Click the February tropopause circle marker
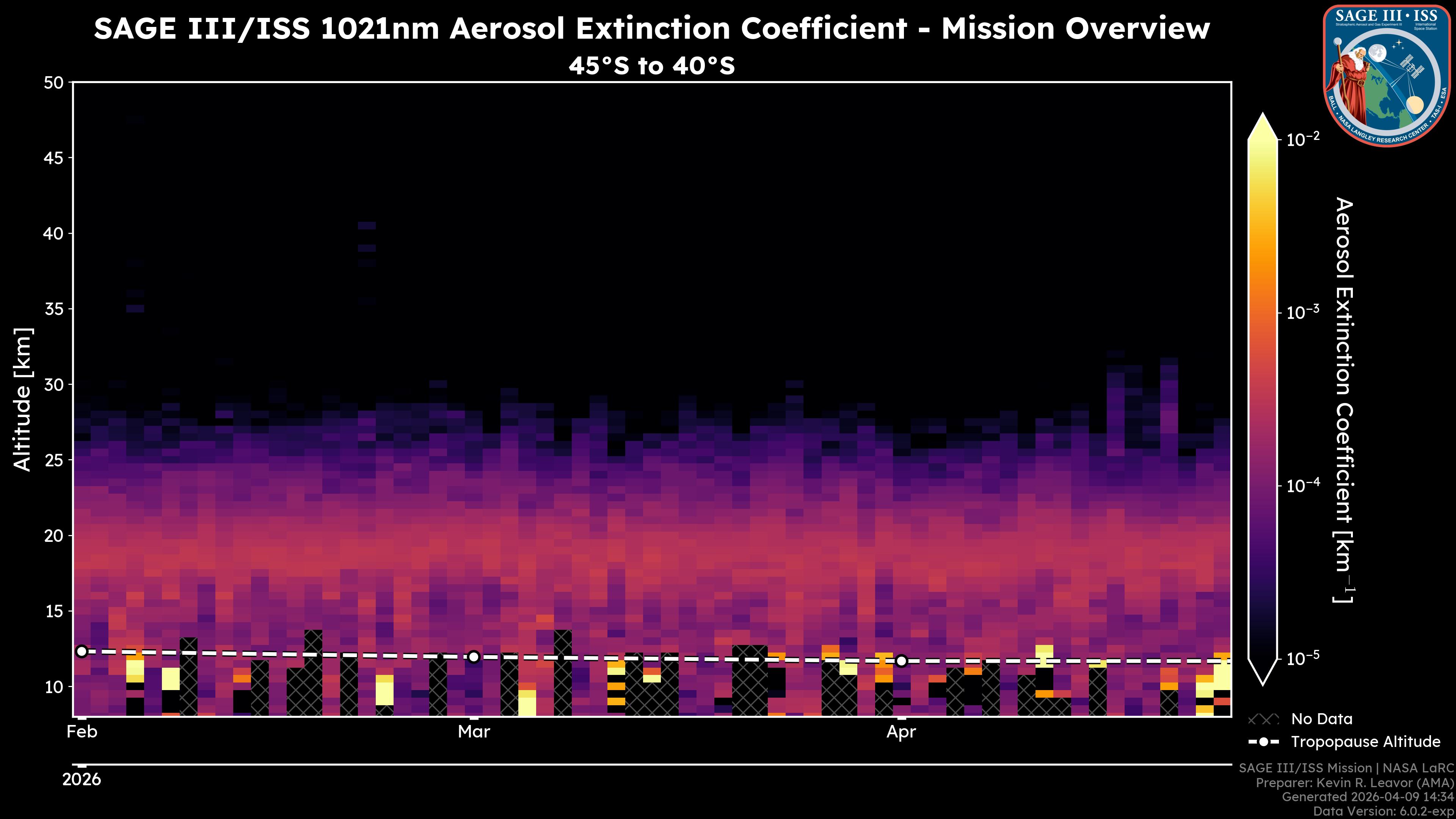 (x=82, y=652)
